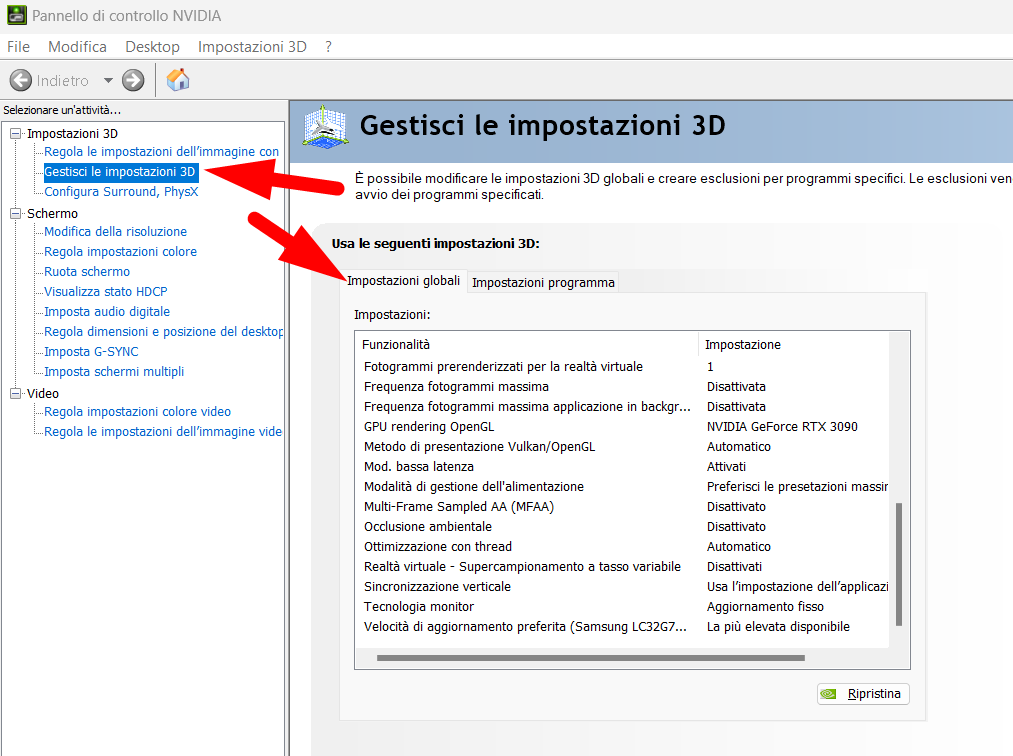Open Regola impostazioni colore video link

[137, 412]
